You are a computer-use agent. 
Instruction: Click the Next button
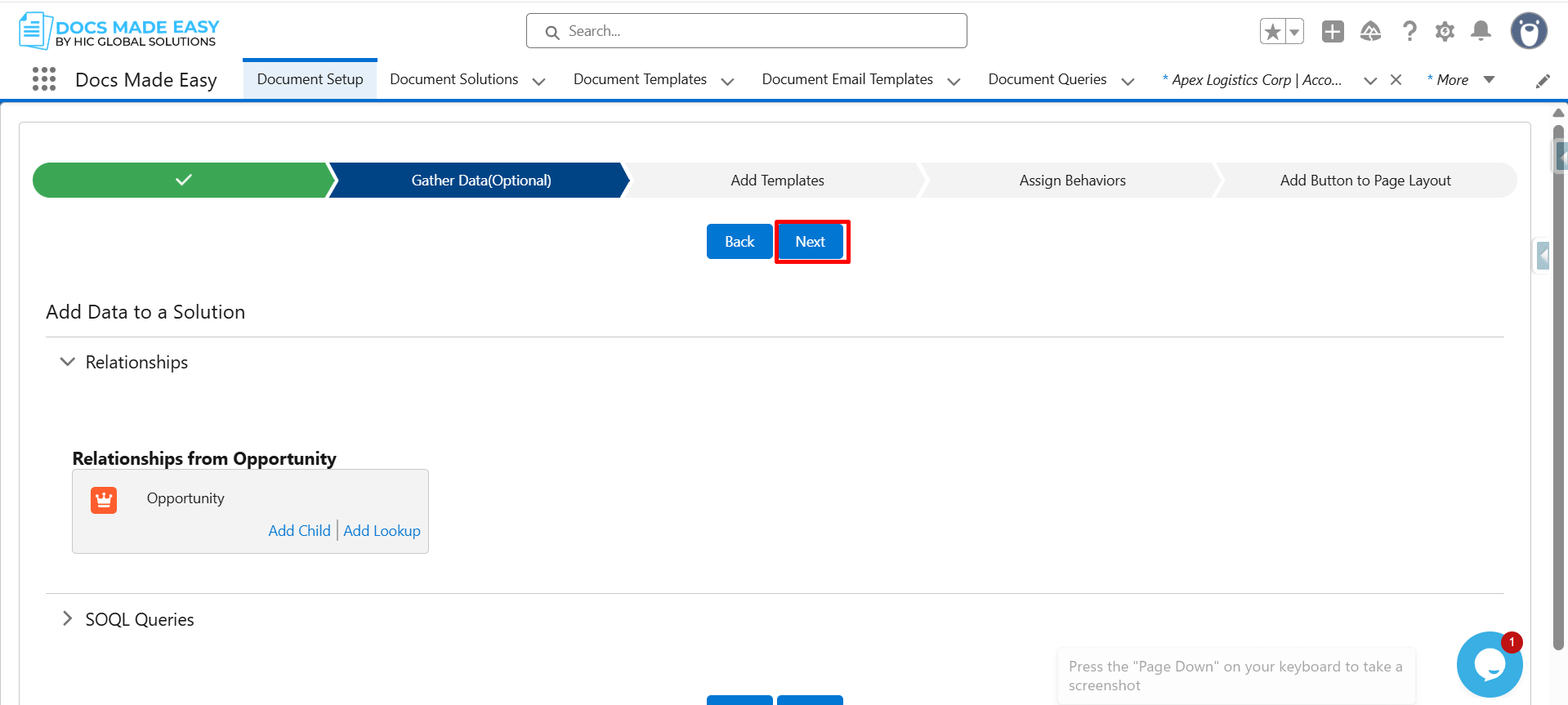811,242
